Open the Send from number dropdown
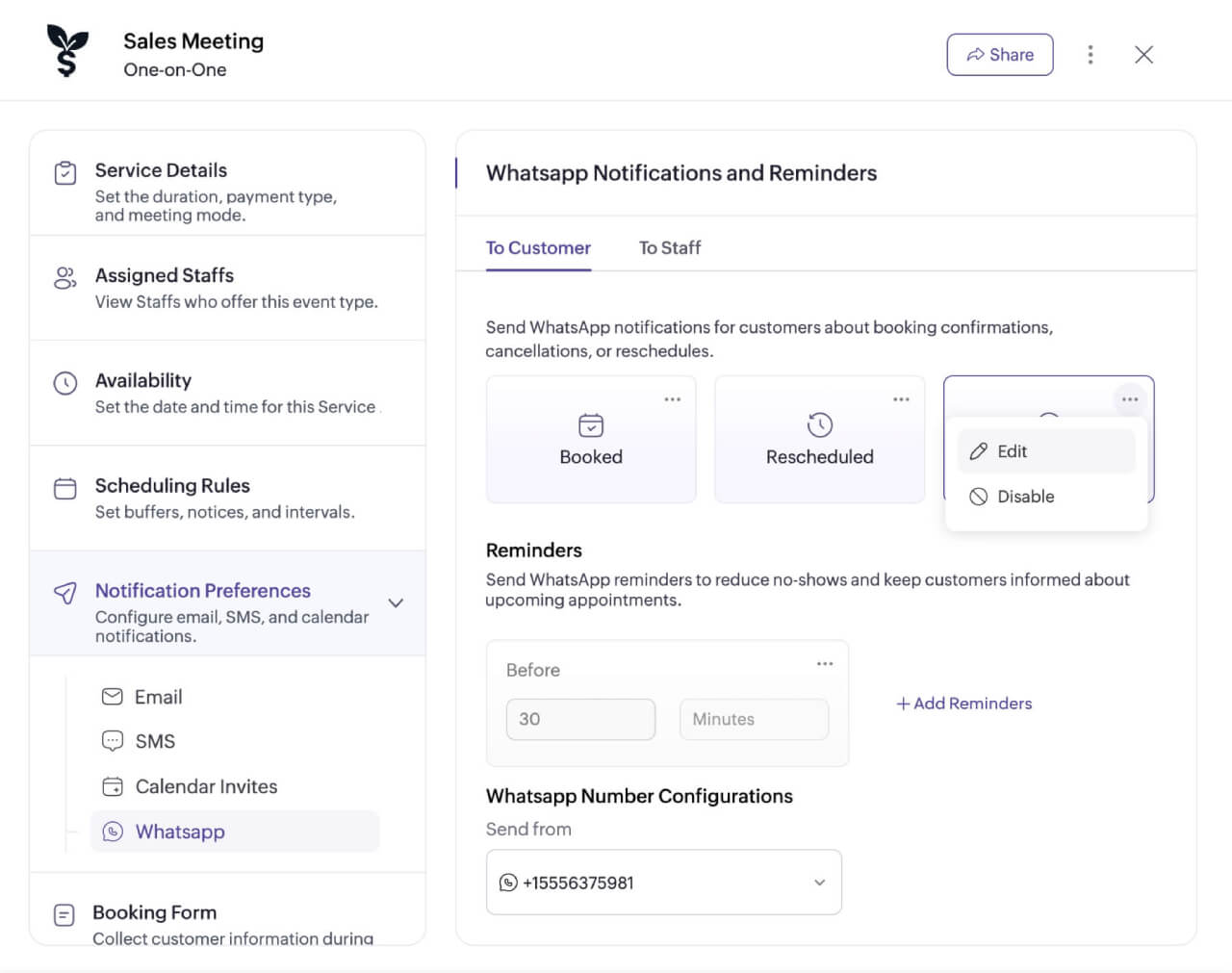1232x973 pixels. [664, 882]
